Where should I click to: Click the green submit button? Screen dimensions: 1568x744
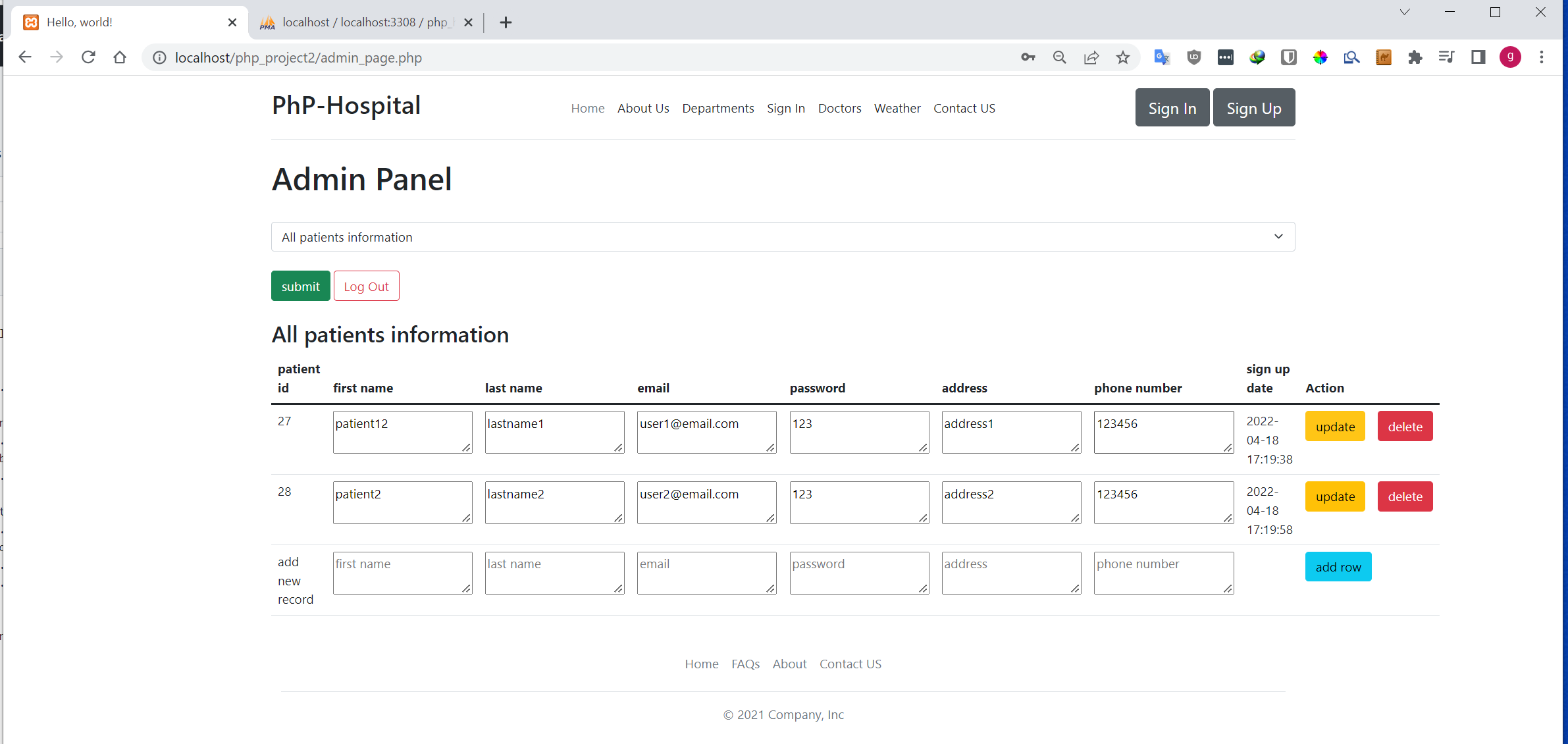point(301,286)
